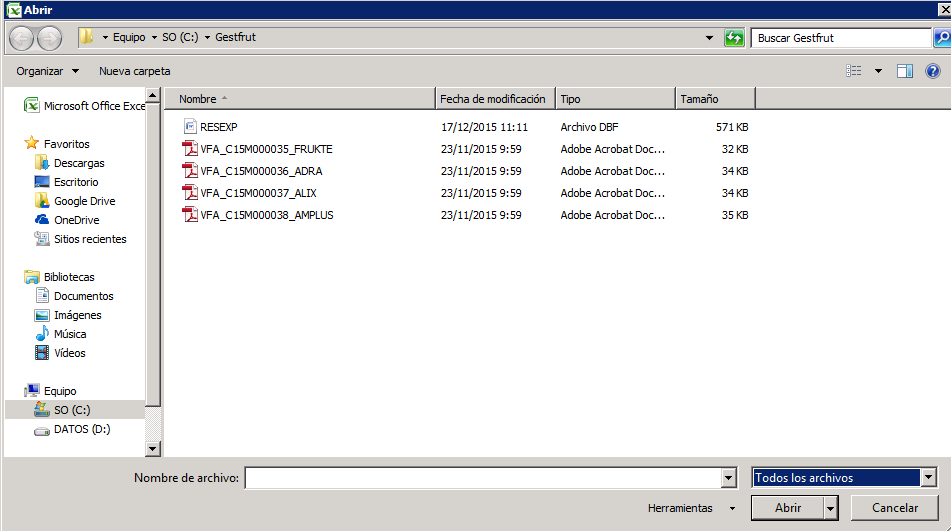The height and width of the screenshot is (531, 951).
Task: Click the search magnifier icon
Action: 941,38
